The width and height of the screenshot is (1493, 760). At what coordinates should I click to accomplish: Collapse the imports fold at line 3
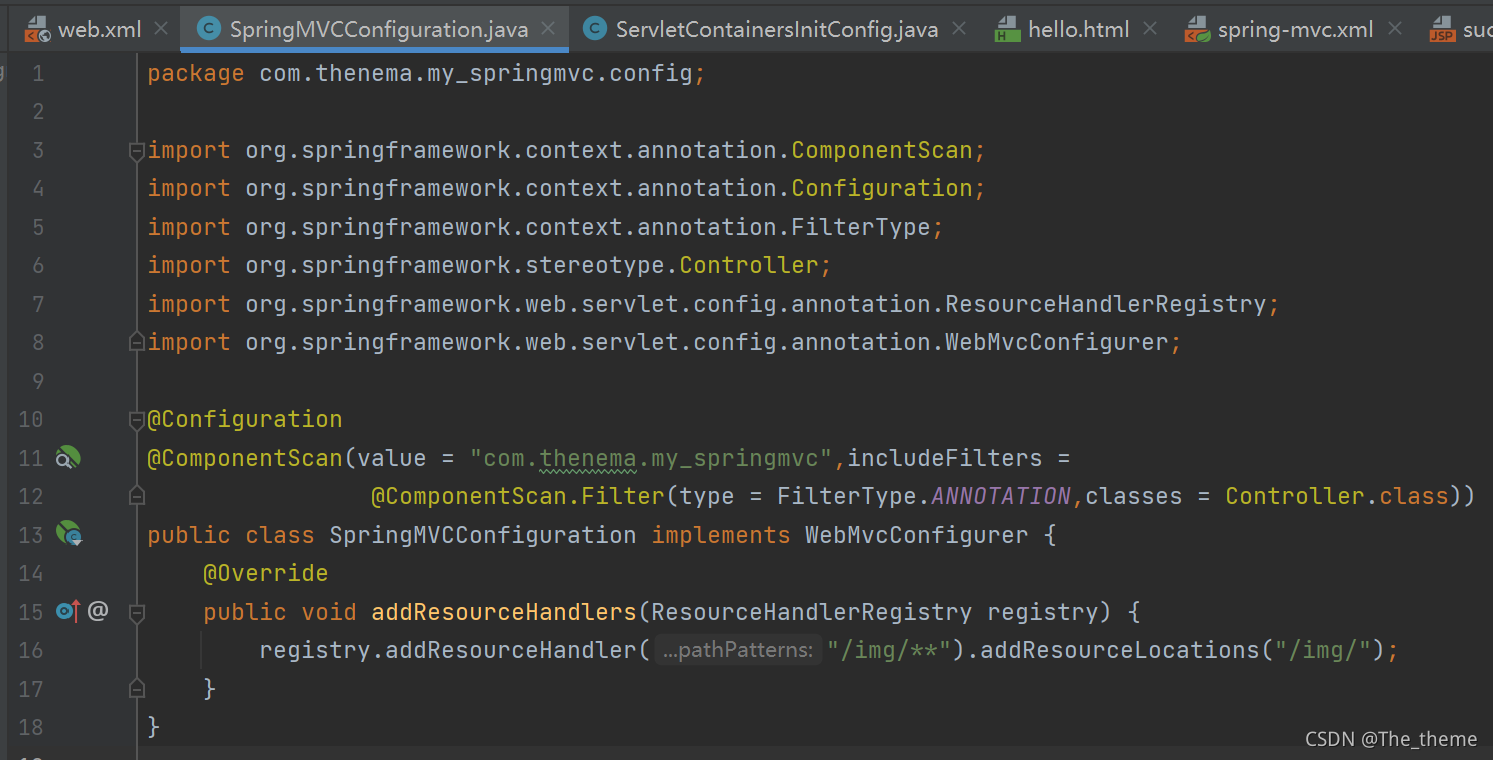pyautogui.click(x=137, y=151)
